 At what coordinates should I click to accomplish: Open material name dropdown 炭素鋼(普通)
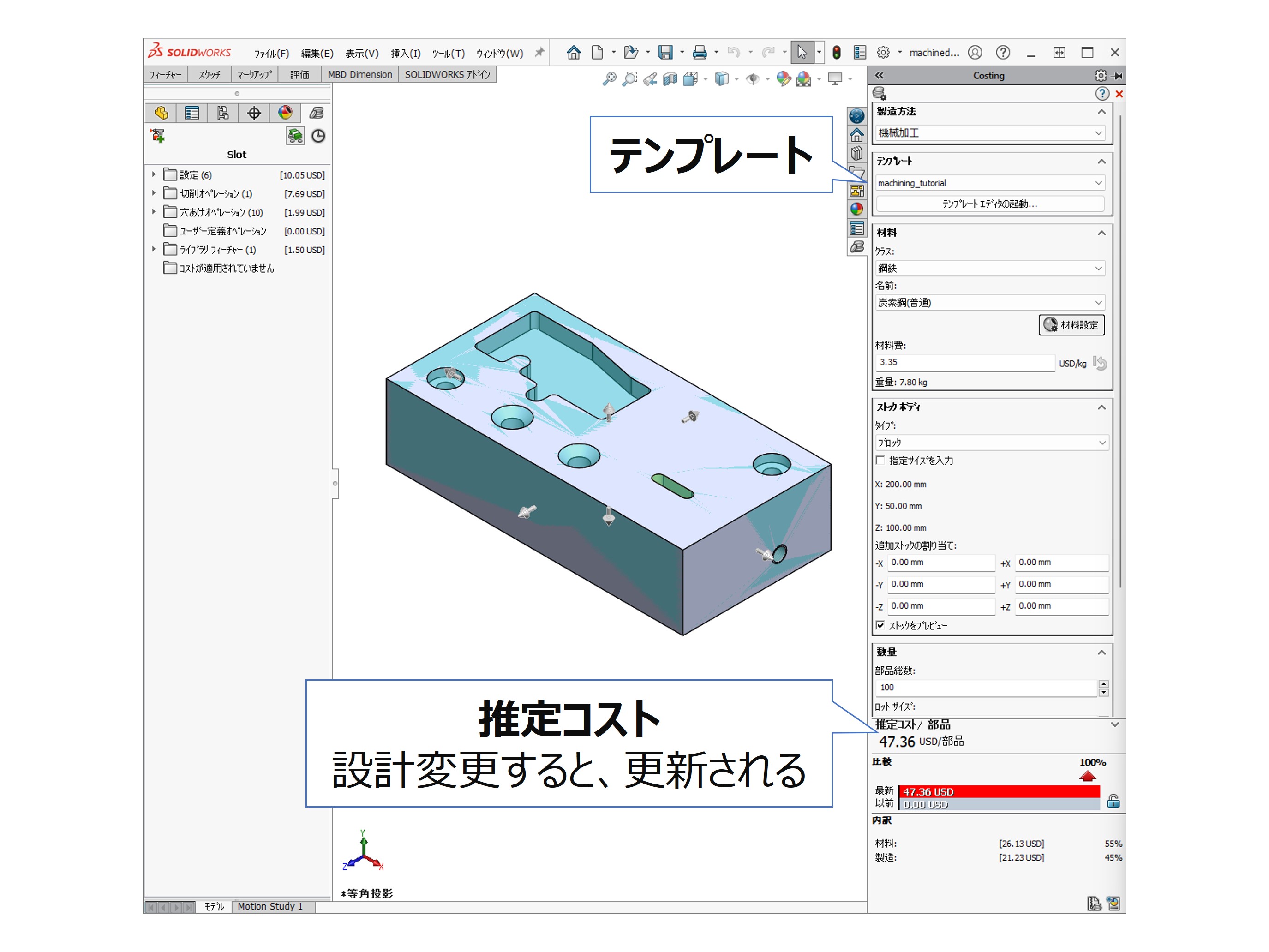(990, 303)
